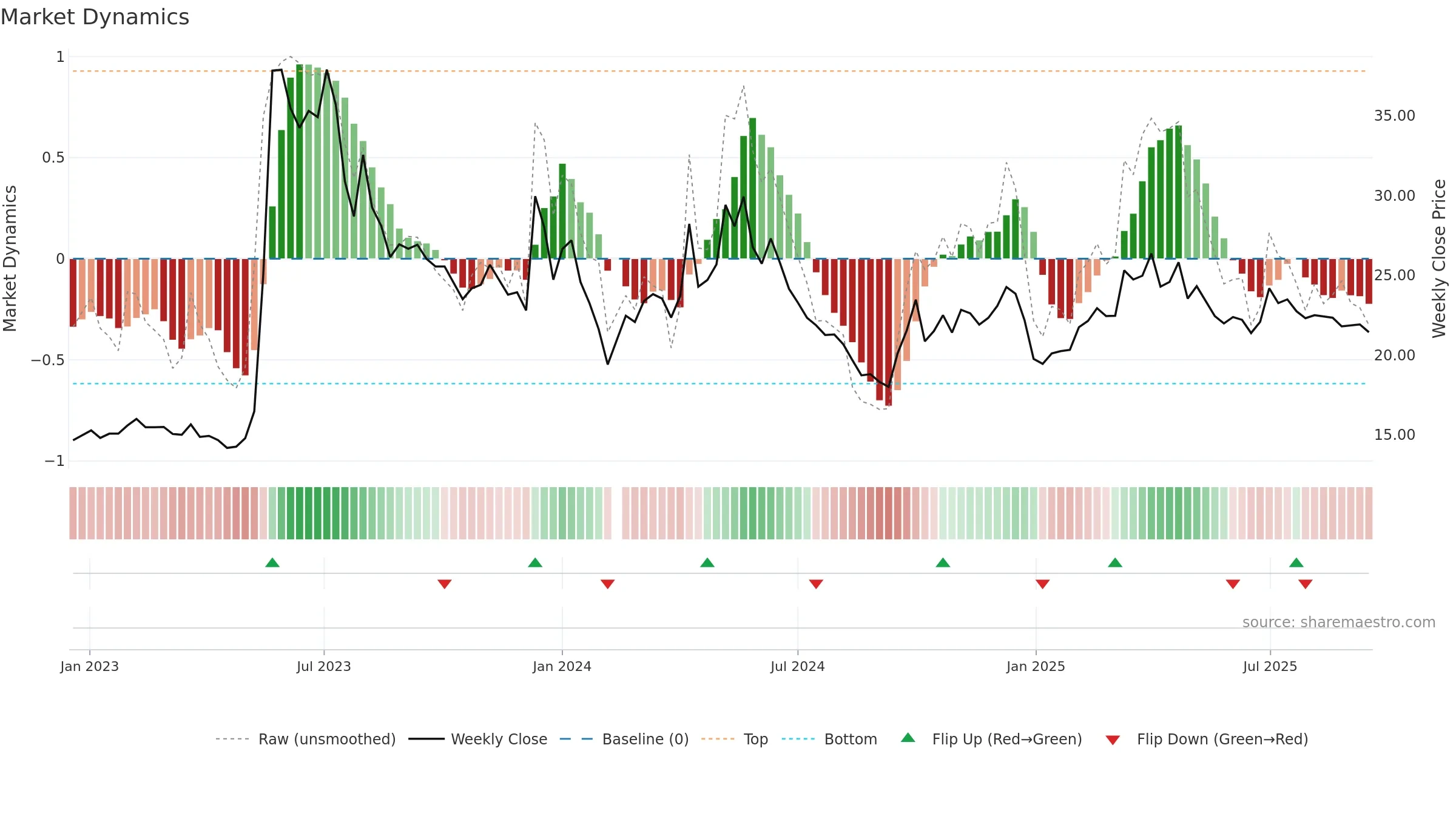Select the flip-up triangle just after Jul 2025
This screenshot has width=1456, height=819.
click(1296, 562)
